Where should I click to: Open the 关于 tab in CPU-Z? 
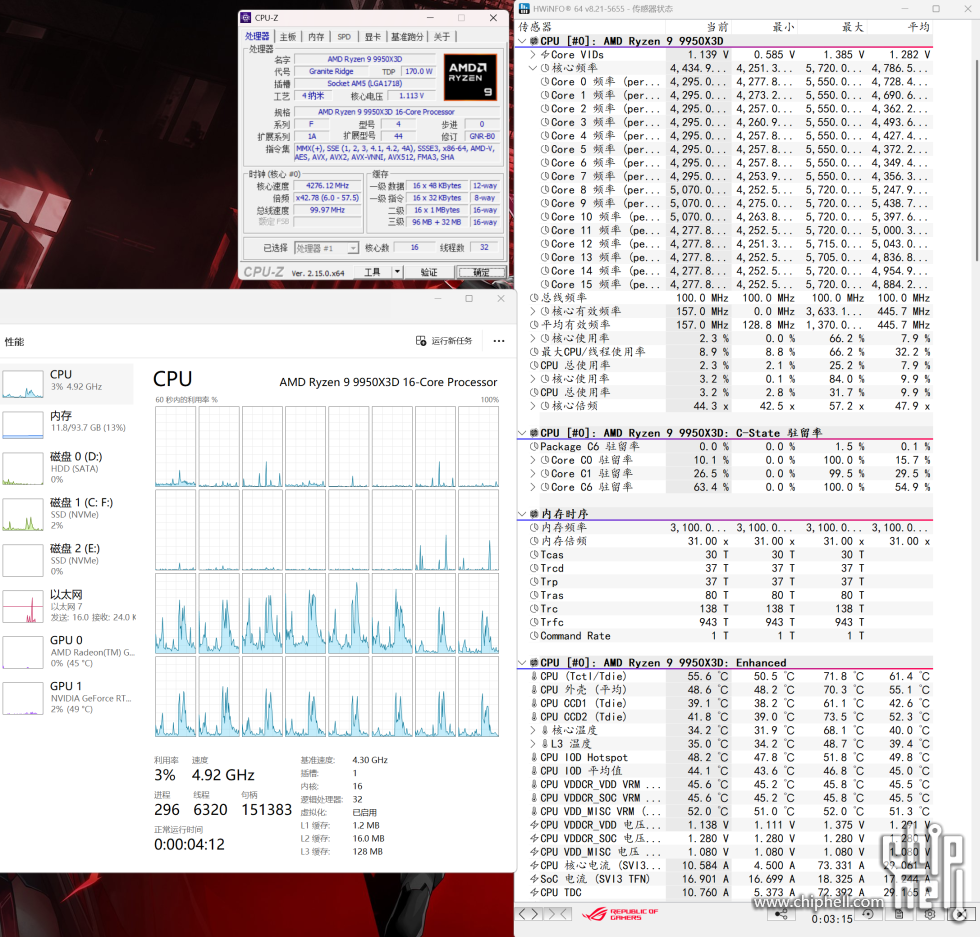[442, 37]
